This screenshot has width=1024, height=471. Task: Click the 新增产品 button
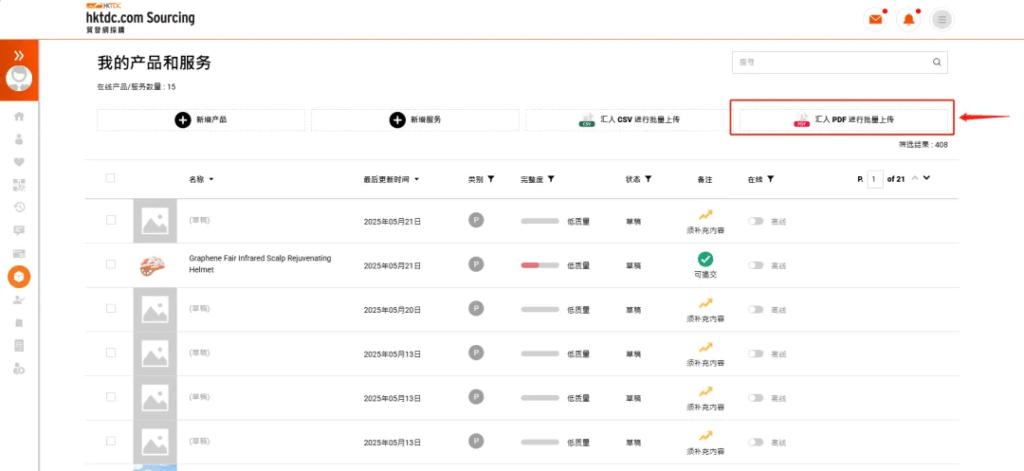tap(201, 120)
